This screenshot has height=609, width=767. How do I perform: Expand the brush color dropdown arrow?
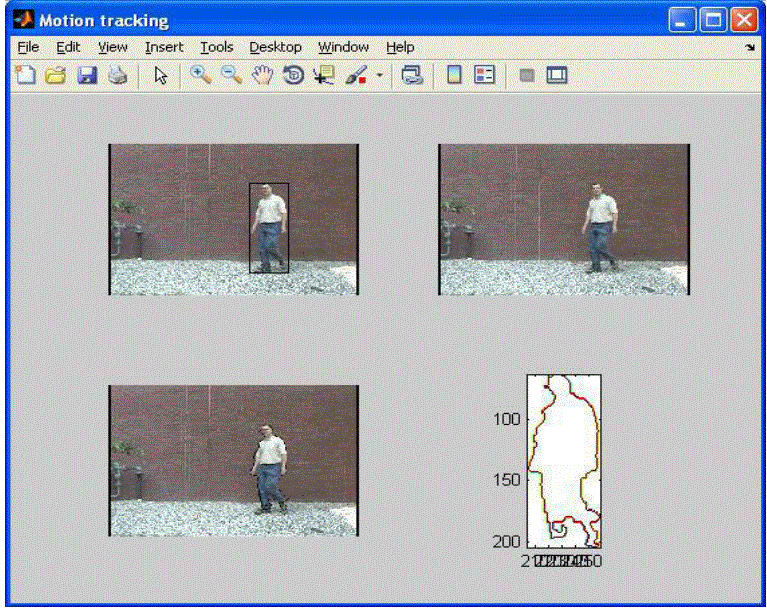[x=379, y=76]
